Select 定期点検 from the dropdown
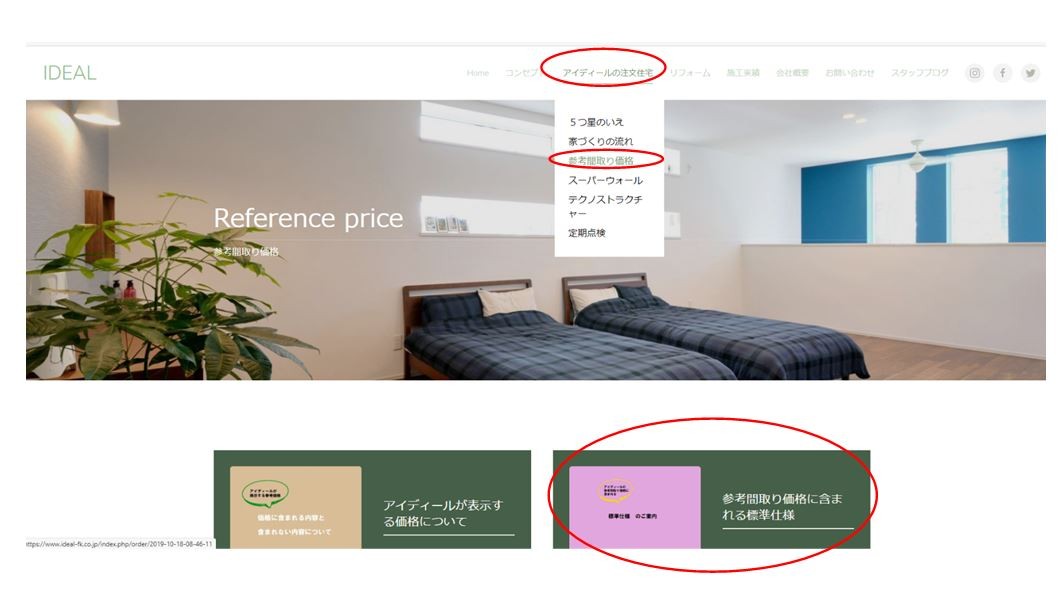Viewport: 1060px width, 597px height. pos(587,233)
